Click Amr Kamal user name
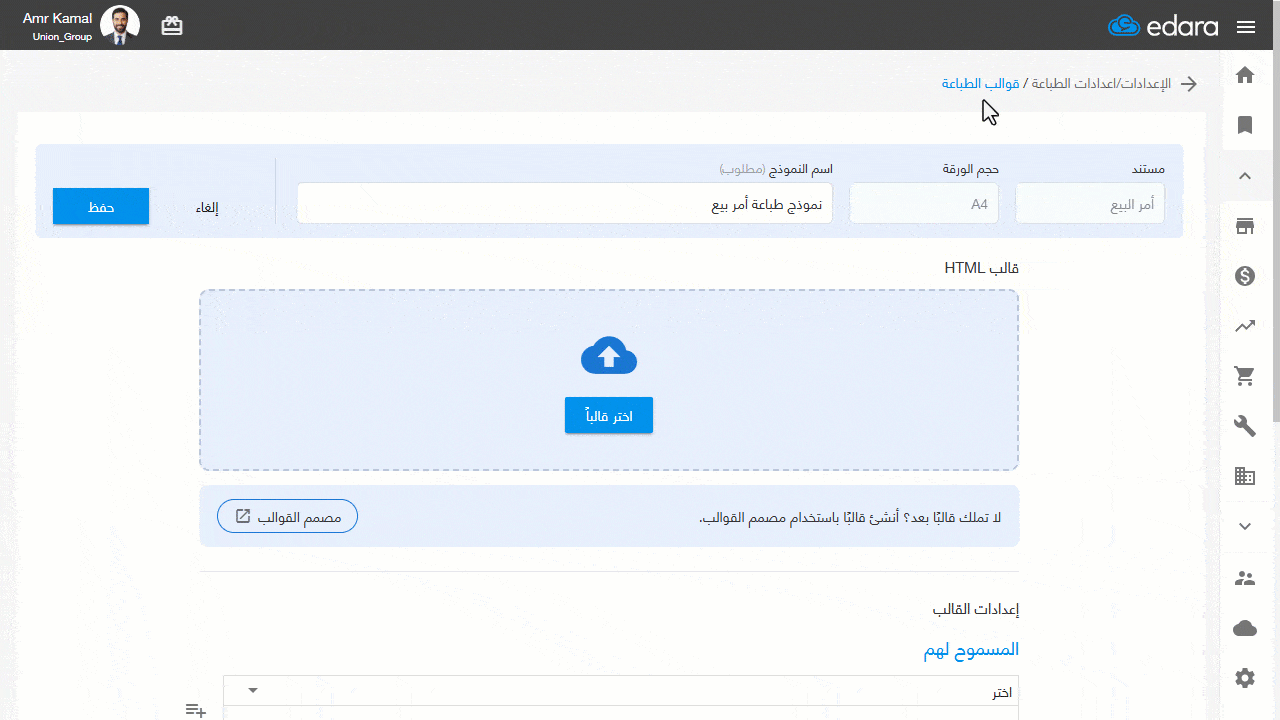The height and width of the screenshot is (720, 1280). click(x=58, y=18)
